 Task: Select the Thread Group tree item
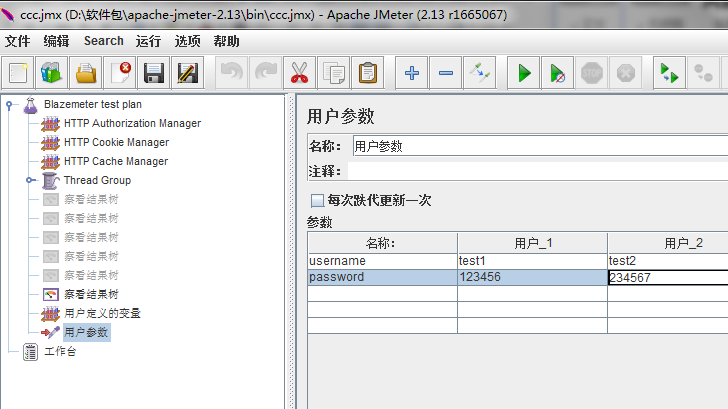click(98, 181)
